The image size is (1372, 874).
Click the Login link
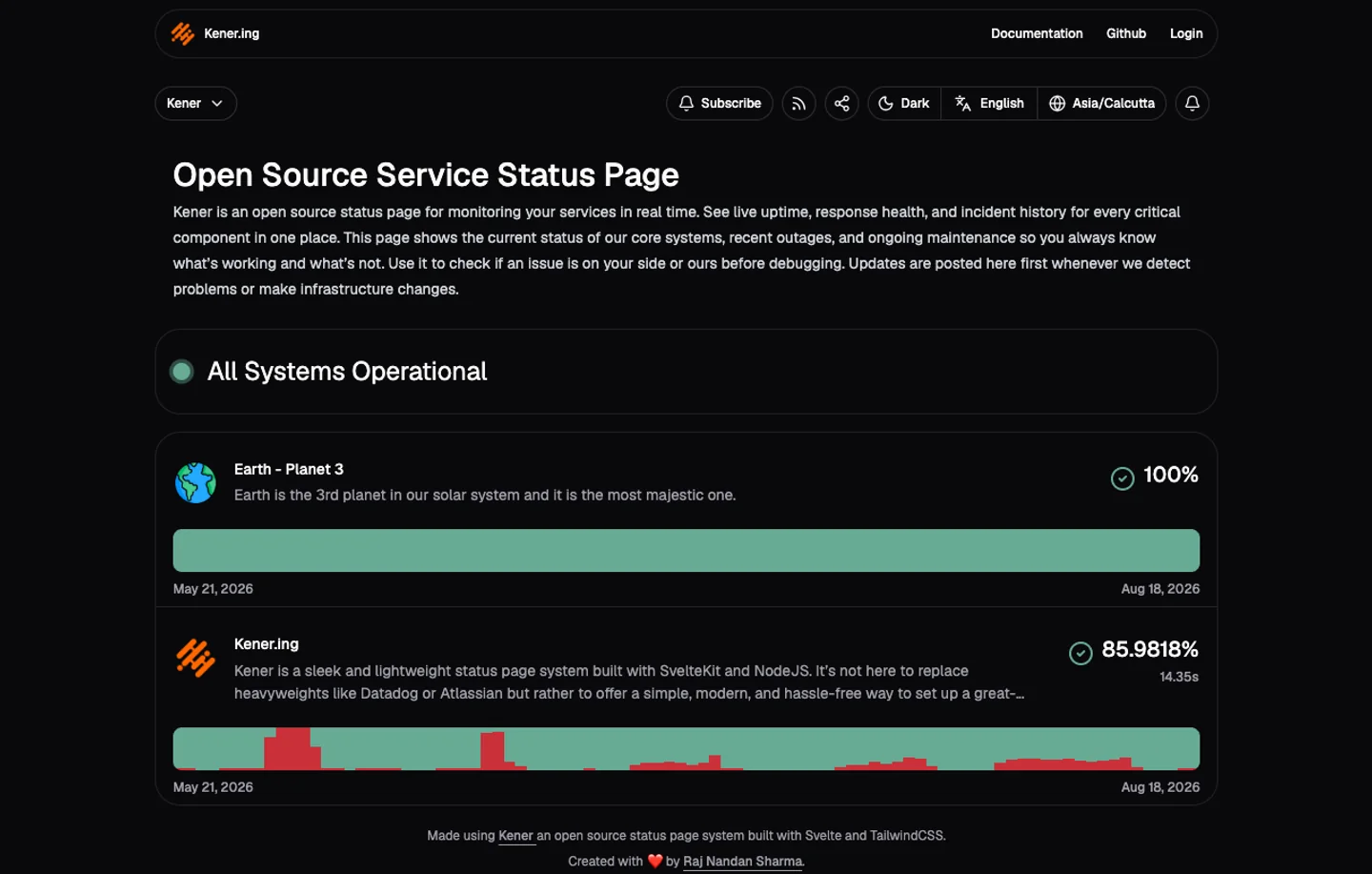click(x=1186, y=33)
